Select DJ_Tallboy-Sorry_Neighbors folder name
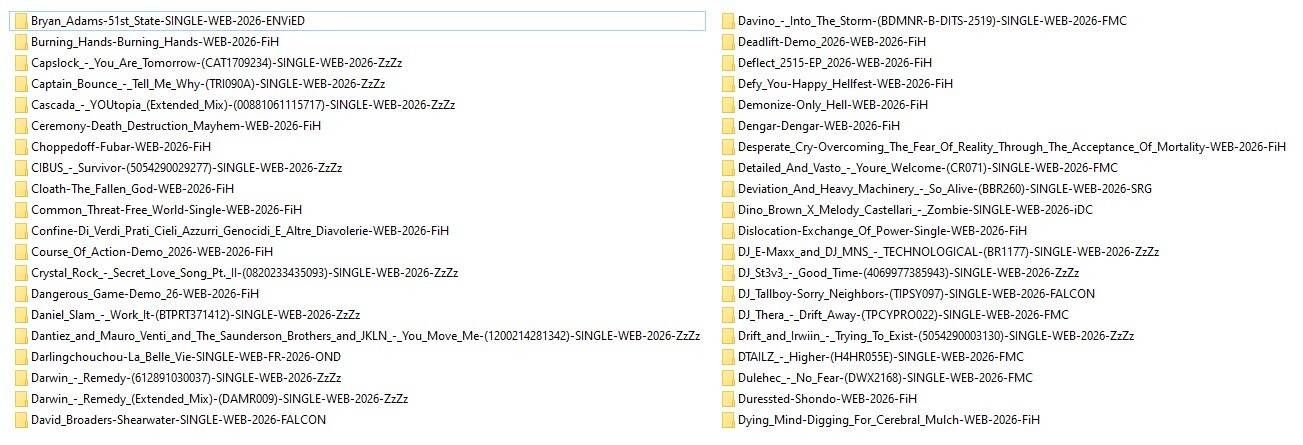Viewport: 1303px width, 445px height. [916, 293]
